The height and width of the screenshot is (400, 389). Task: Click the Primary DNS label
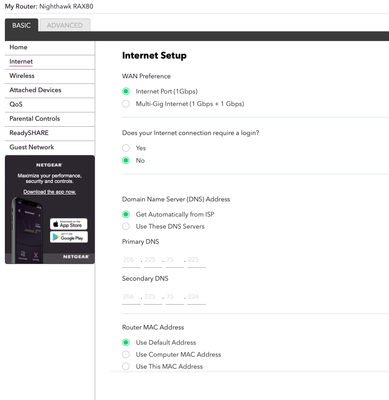point(140,242)
